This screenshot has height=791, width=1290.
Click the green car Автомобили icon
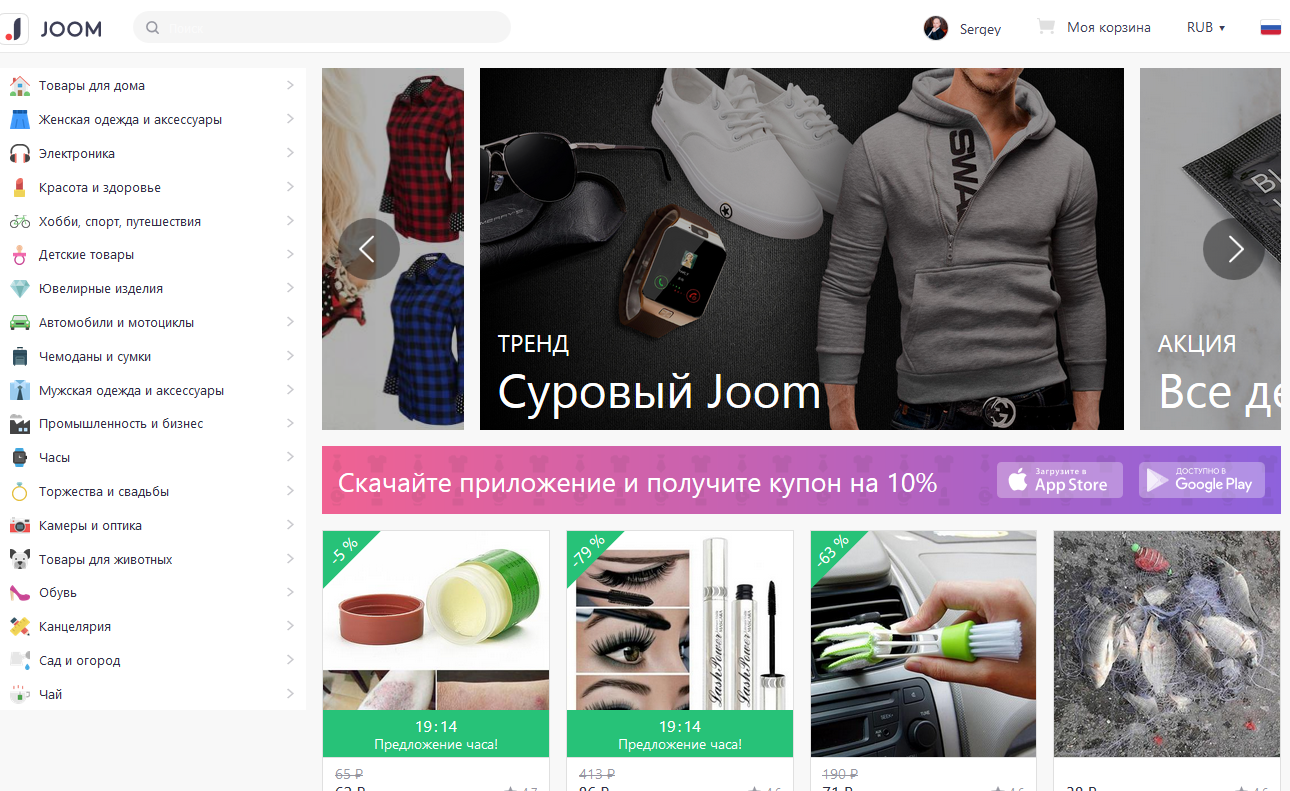coord(19,323)
